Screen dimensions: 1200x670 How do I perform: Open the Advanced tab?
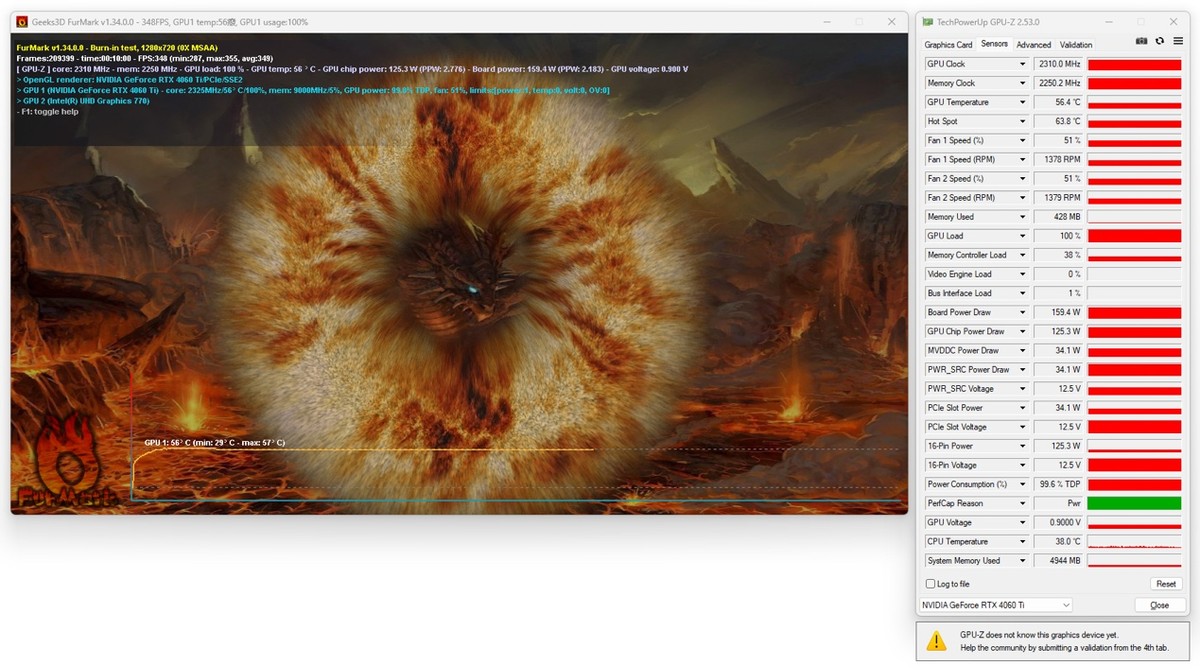[1033, 45]
